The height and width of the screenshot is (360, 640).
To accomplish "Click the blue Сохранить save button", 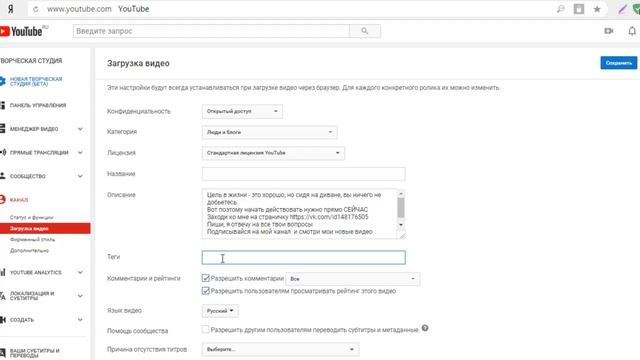I will (618, 63).
